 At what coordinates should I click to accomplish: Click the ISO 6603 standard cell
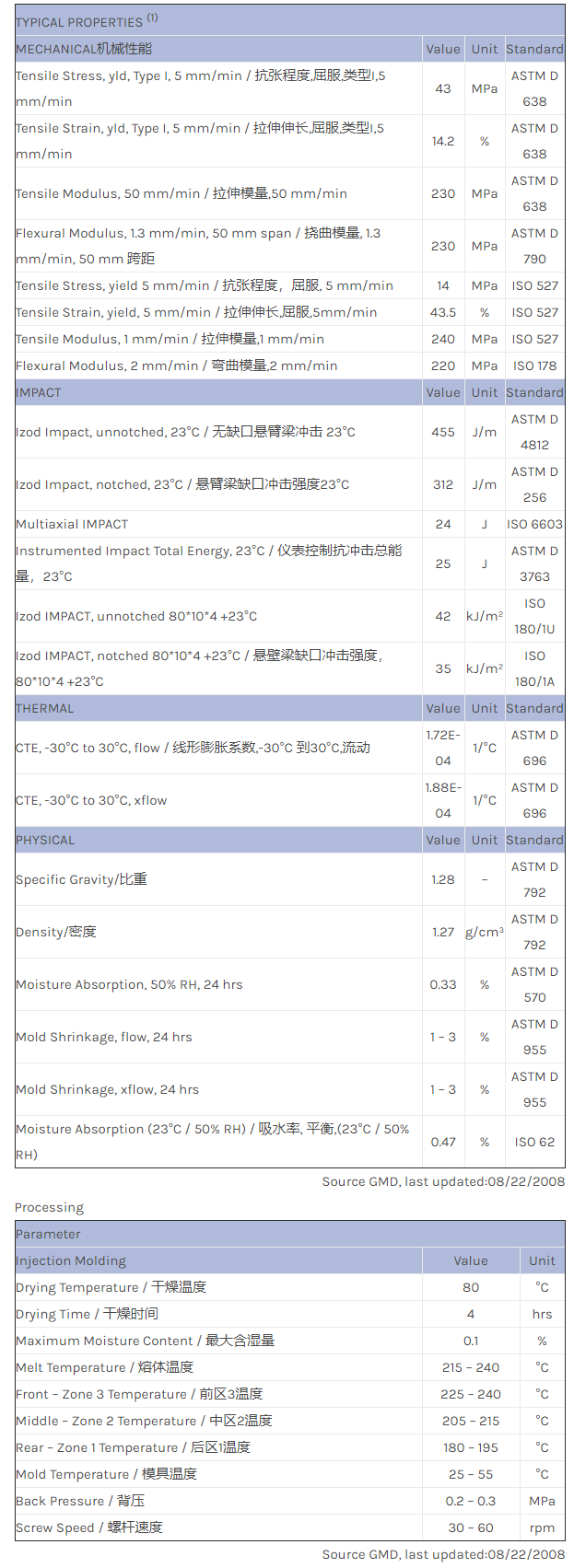(x=534, y=524)
